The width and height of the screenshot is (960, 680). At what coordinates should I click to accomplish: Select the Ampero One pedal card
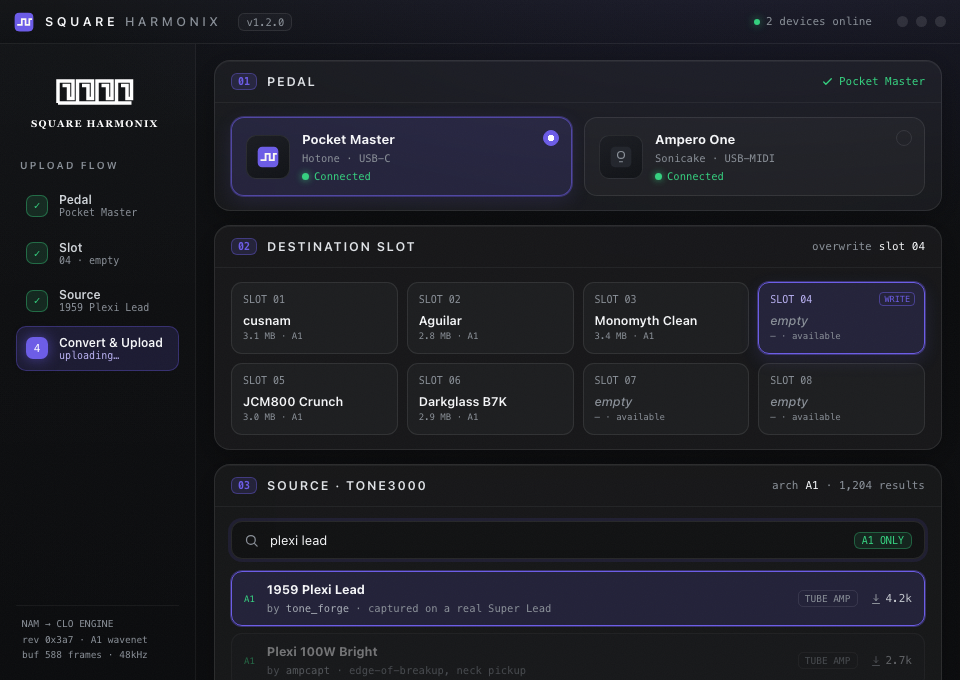(x=754, y=157)
